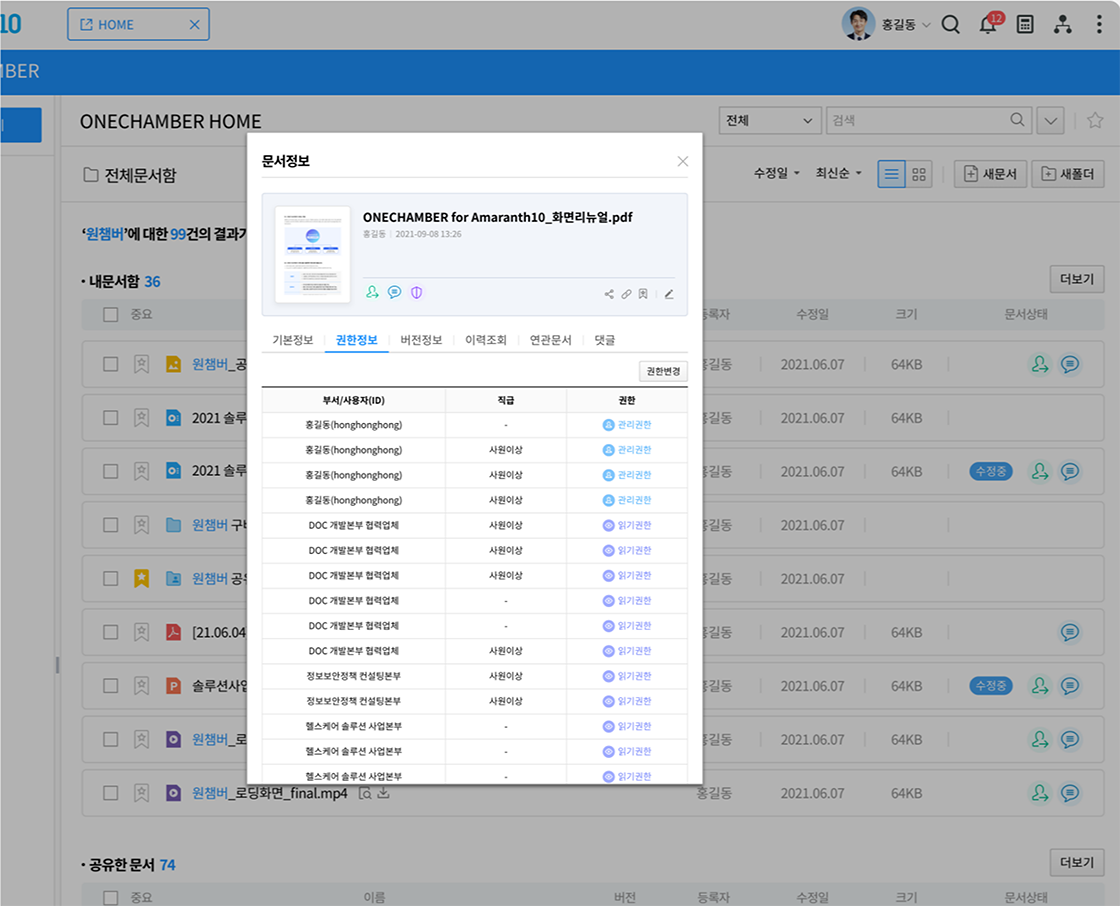Favorite this page with the star icon
Screen dimensions: 1120x906
click(x=1095, y=120)
